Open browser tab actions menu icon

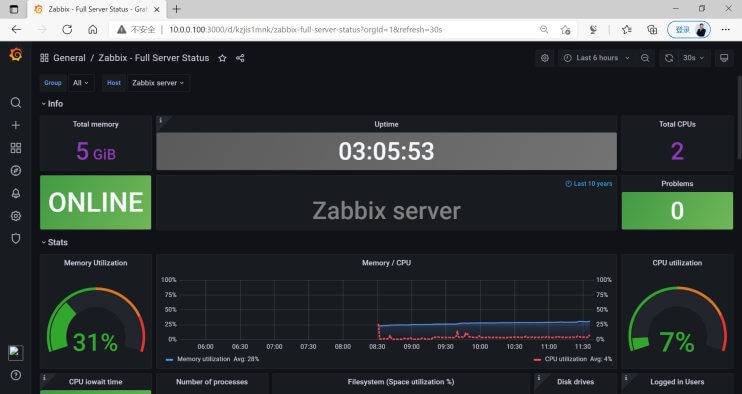pyautogui.click(x=14, y=9)
